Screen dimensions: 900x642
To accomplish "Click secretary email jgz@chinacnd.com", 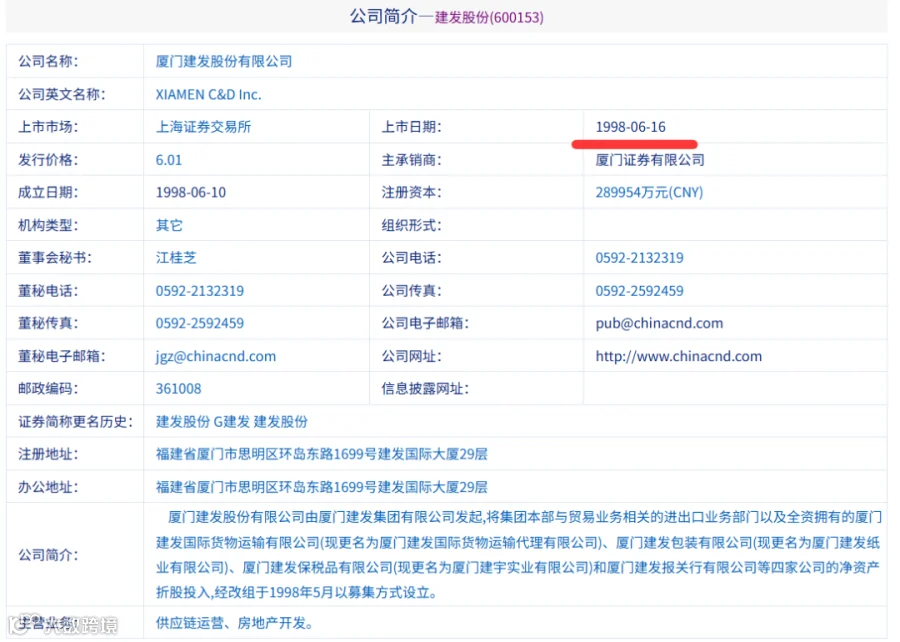I will click(x=216, y=356).
